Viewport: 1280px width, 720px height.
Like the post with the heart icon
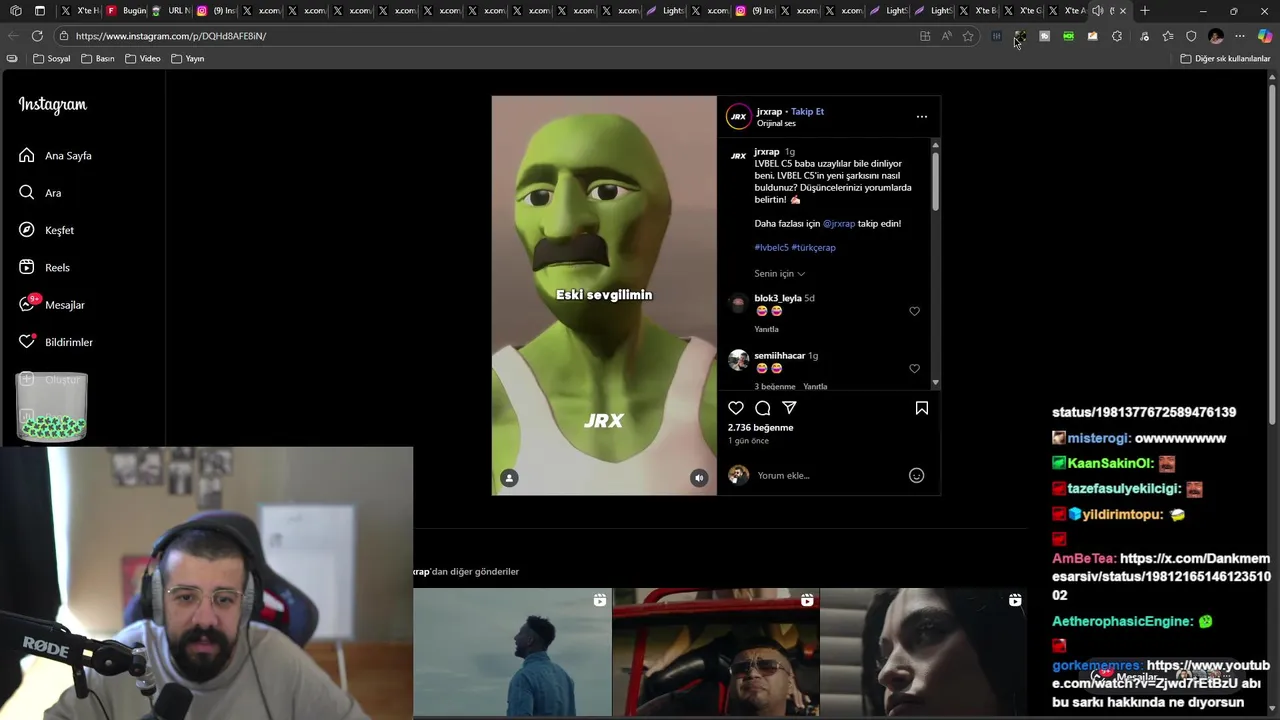tap(736, 408)
